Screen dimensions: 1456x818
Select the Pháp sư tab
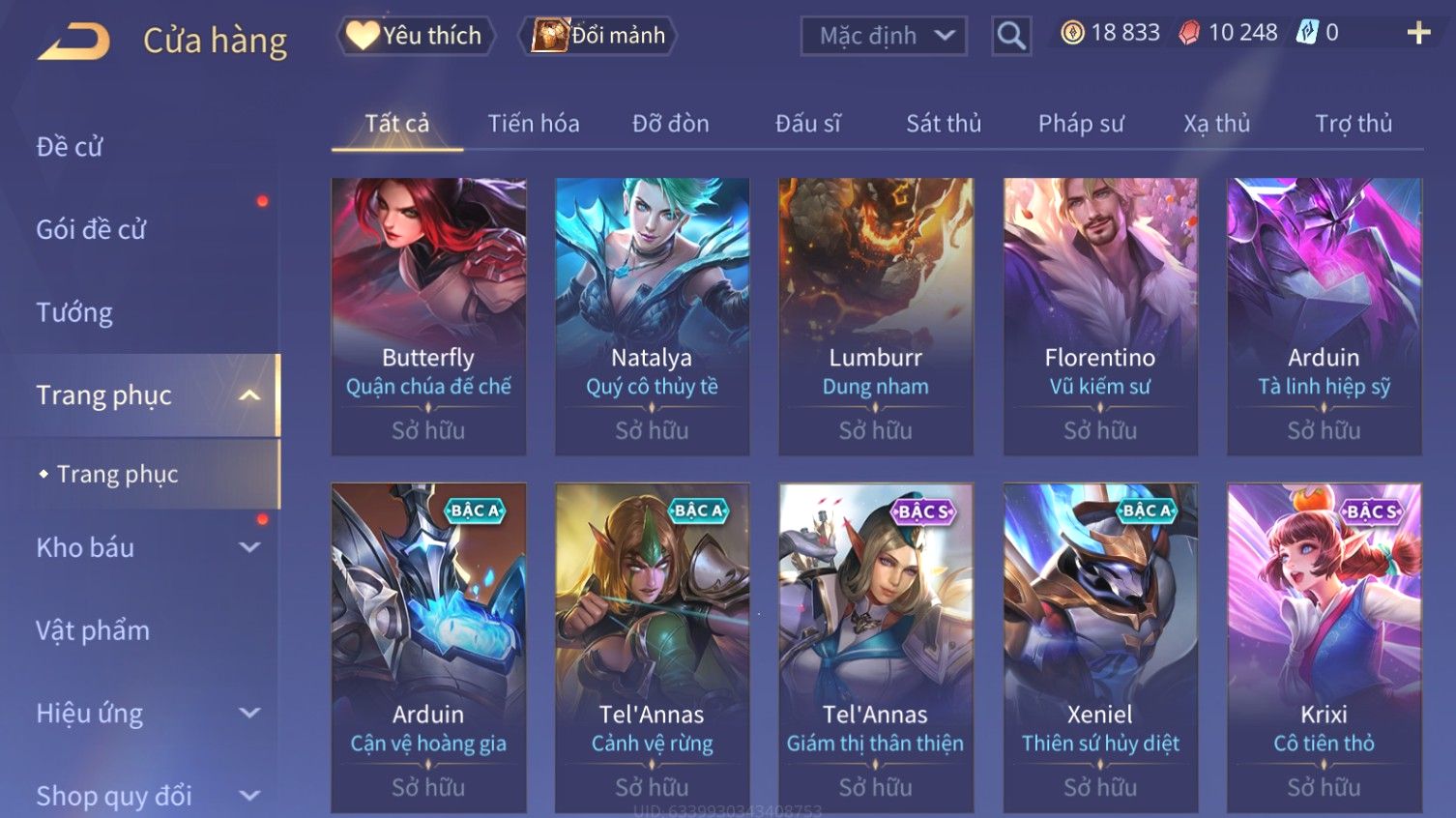(1081, 124)
